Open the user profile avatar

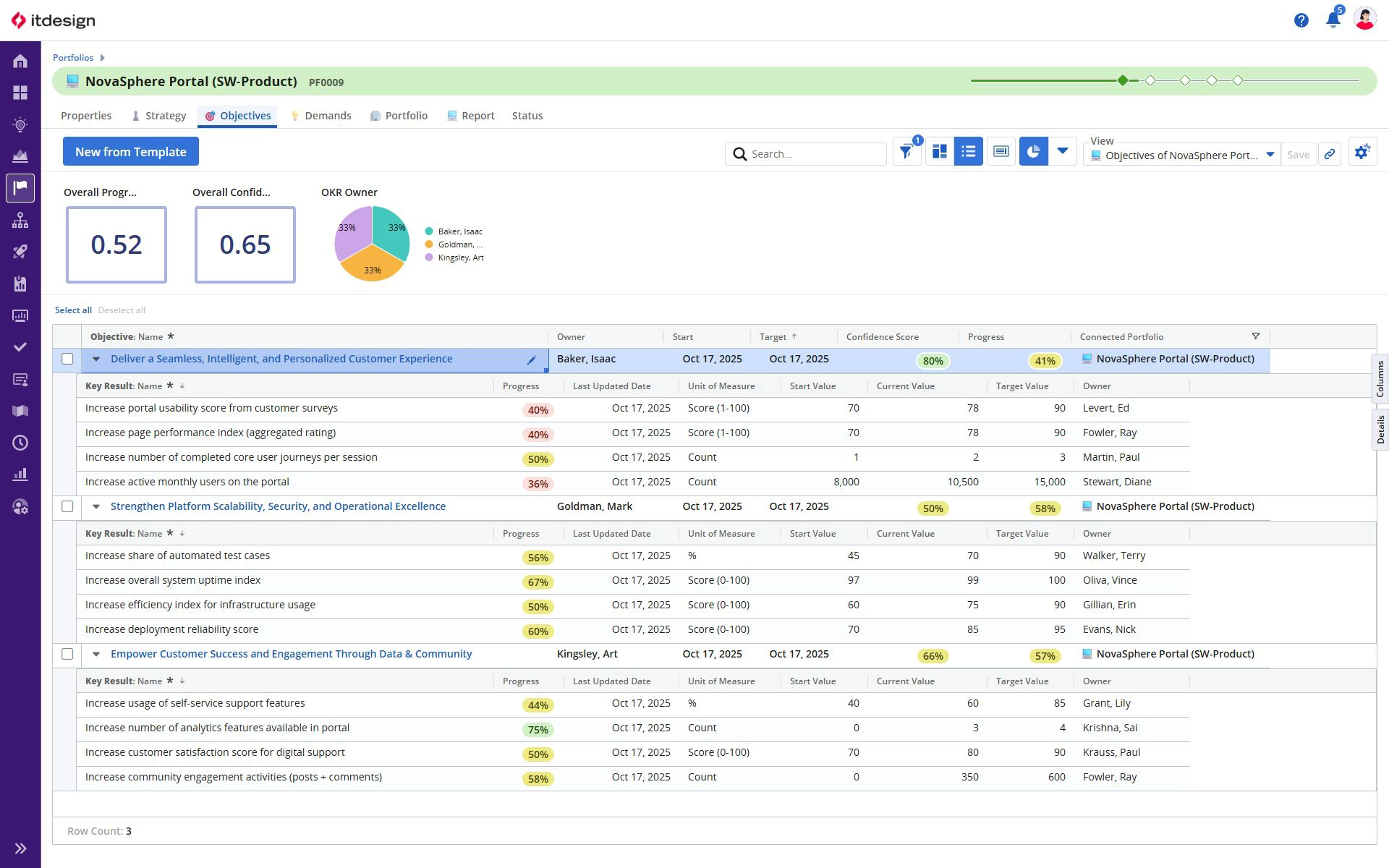1364,20
